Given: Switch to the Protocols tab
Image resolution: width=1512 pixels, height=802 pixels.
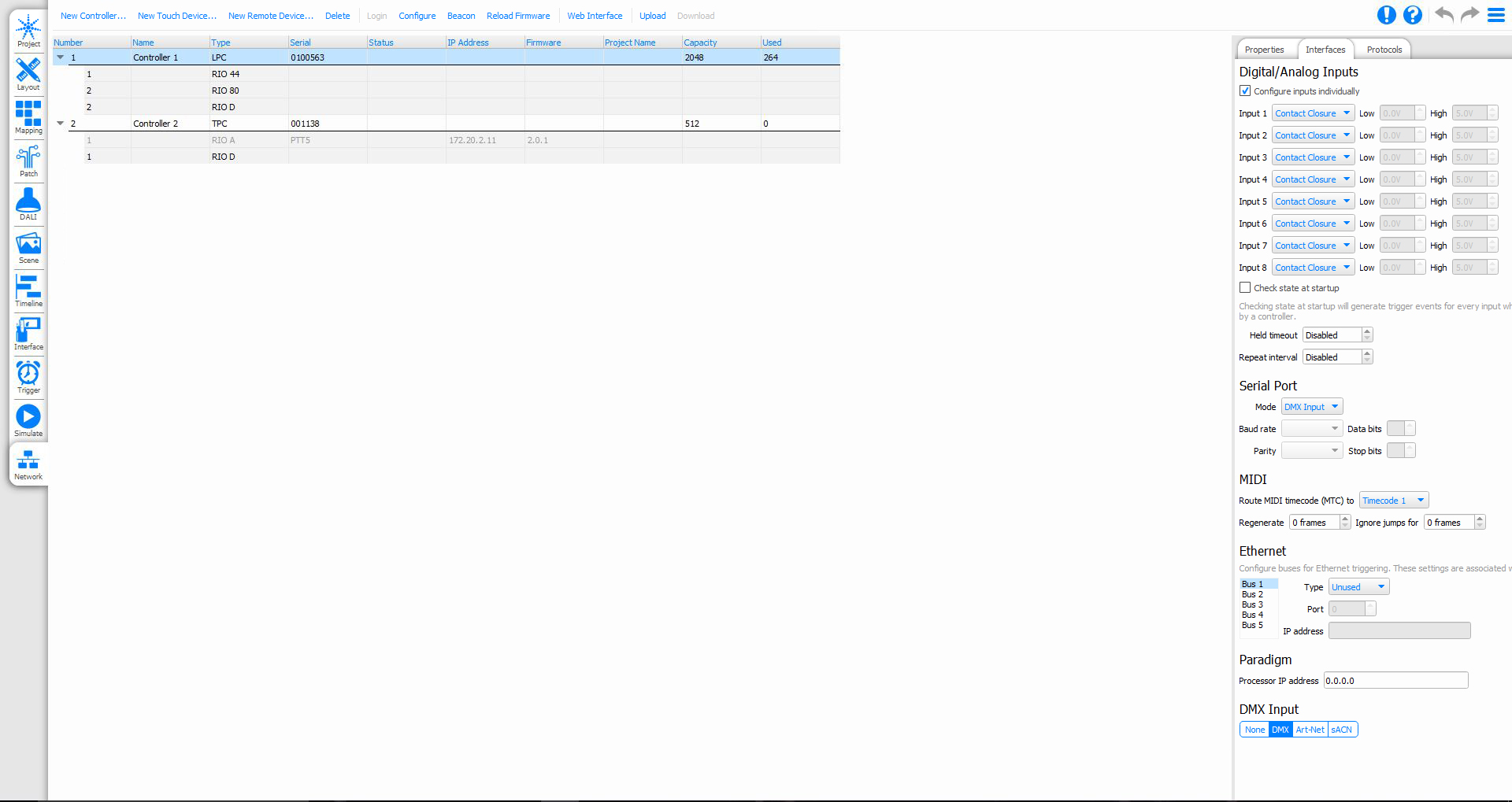Looking at the screenshot, I should (x=1384, y=50).
